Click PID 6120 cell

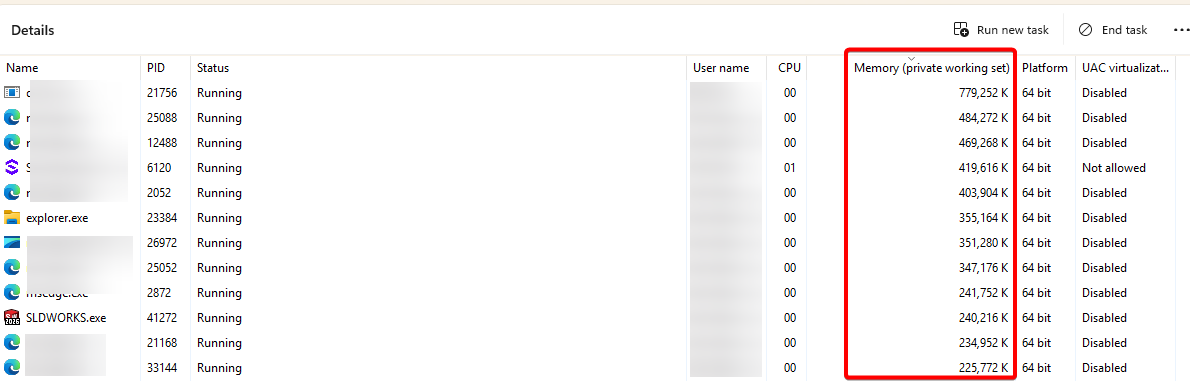click(159, 168)
